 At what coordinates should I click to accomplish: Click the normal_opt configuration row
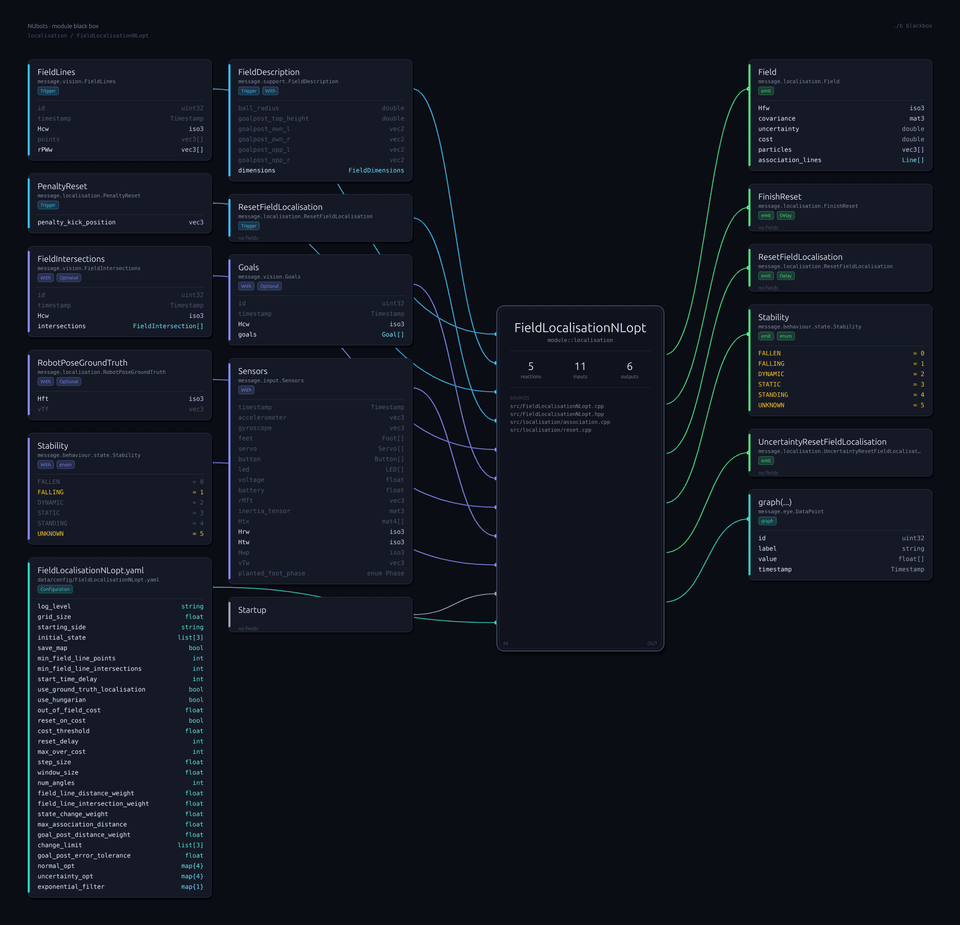120,866
